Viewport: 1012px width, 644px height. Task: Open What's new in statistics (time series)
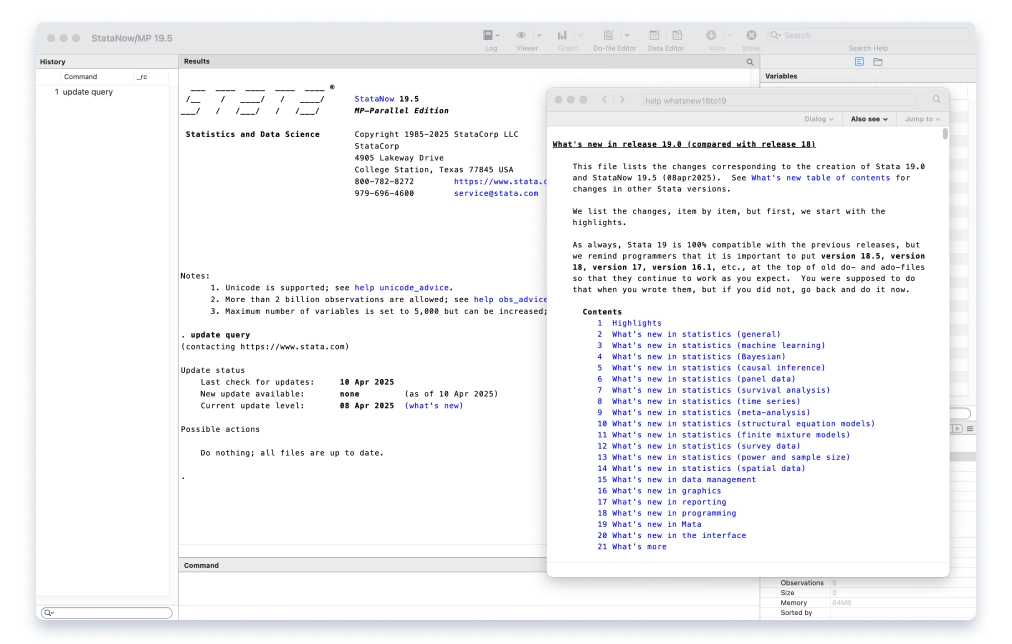pos(706,401)
